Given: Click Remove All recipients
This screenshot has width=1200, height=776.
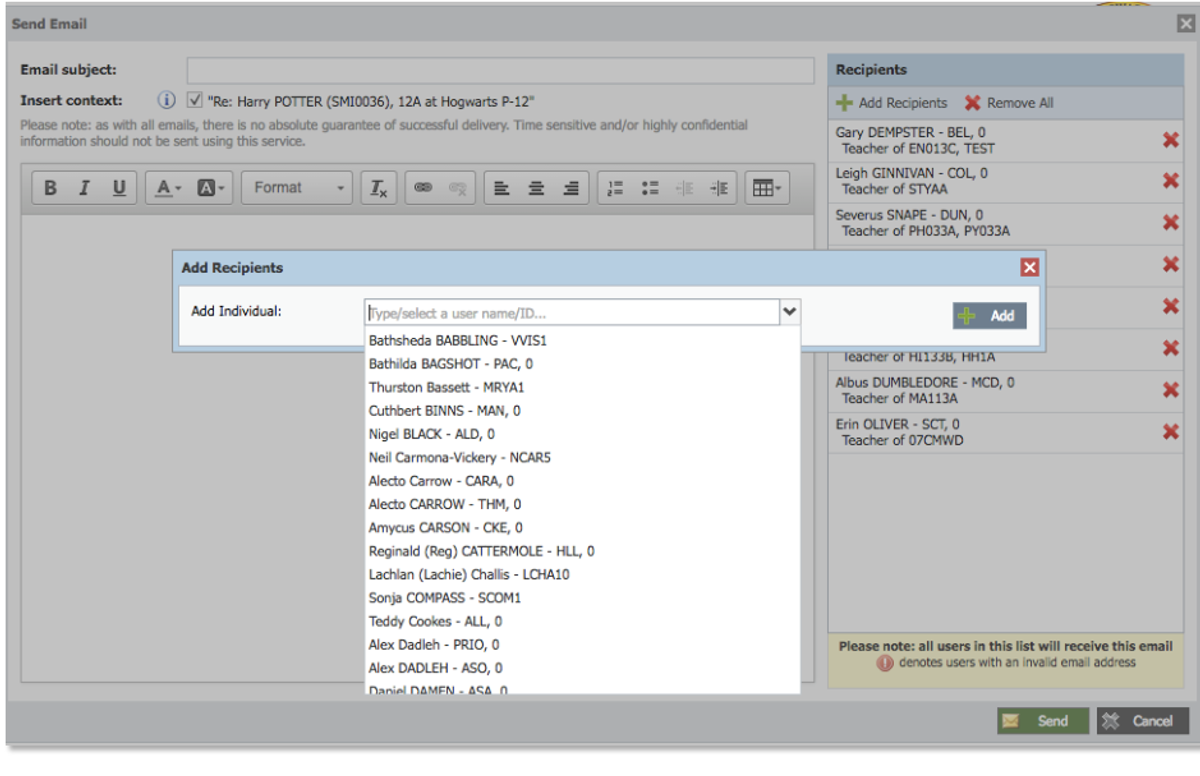Looking at the screenshot, I should (x=1009, y=103).
